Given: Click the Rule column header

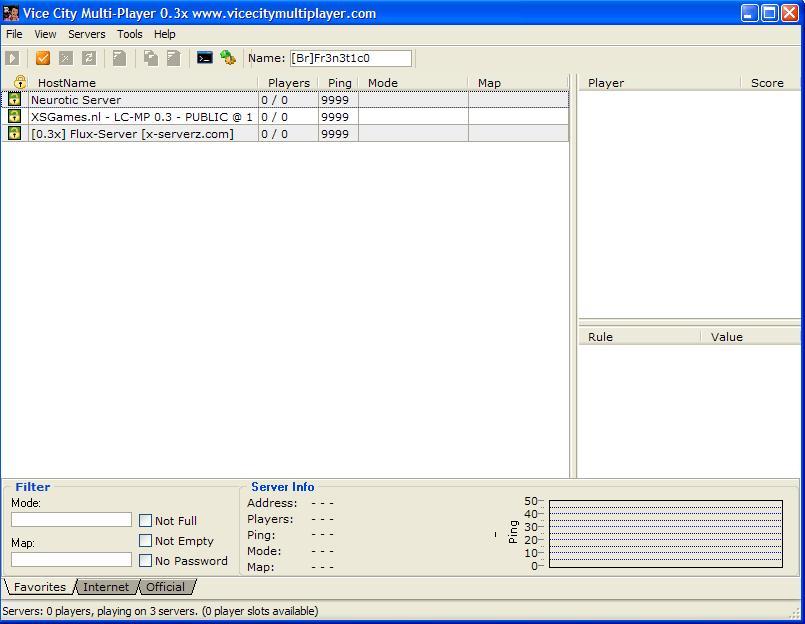Looking at the screenshot, I should coord(639,337).
